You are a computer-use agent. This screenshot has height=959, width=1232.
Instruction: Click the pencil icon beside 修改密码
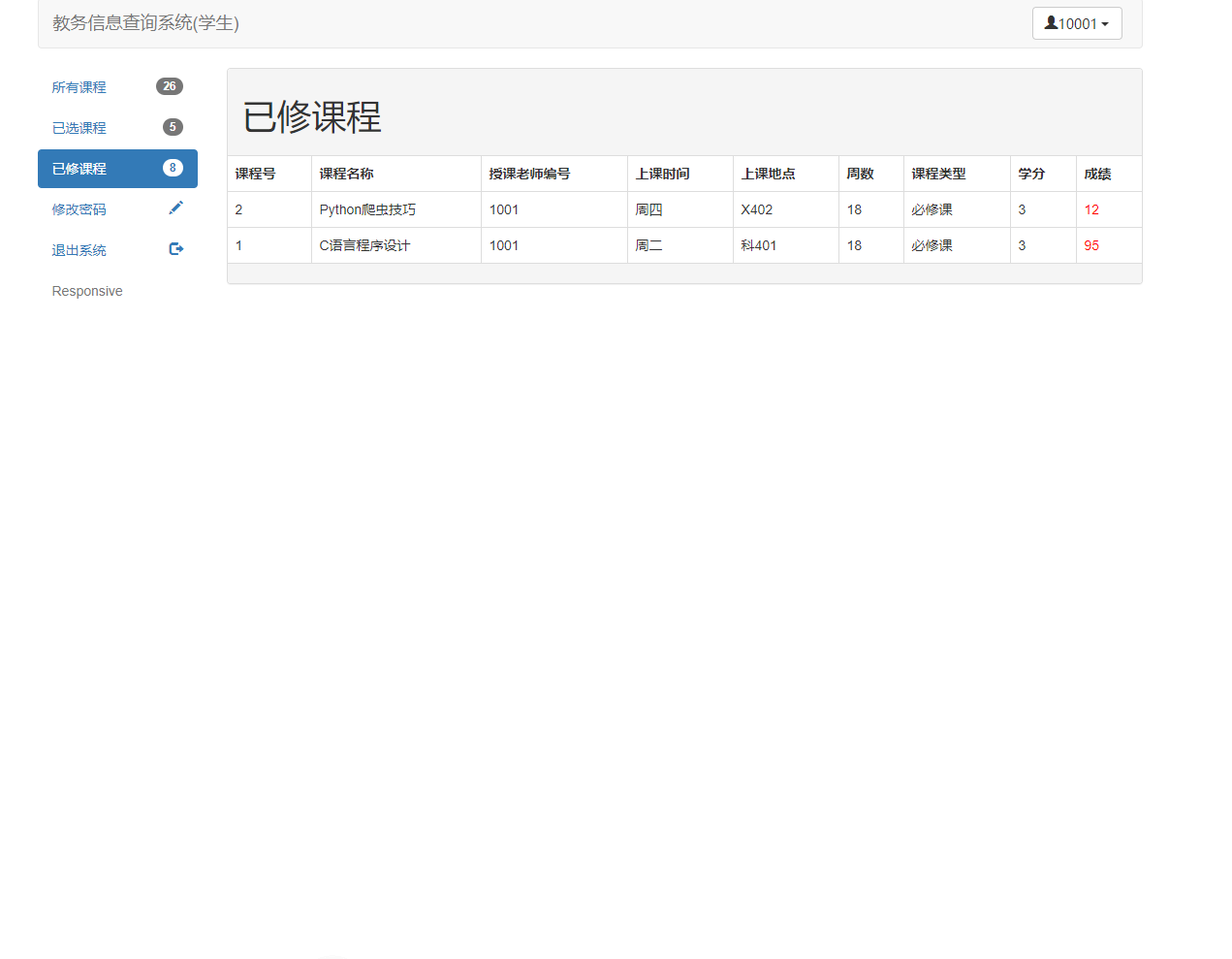(175, 207)
